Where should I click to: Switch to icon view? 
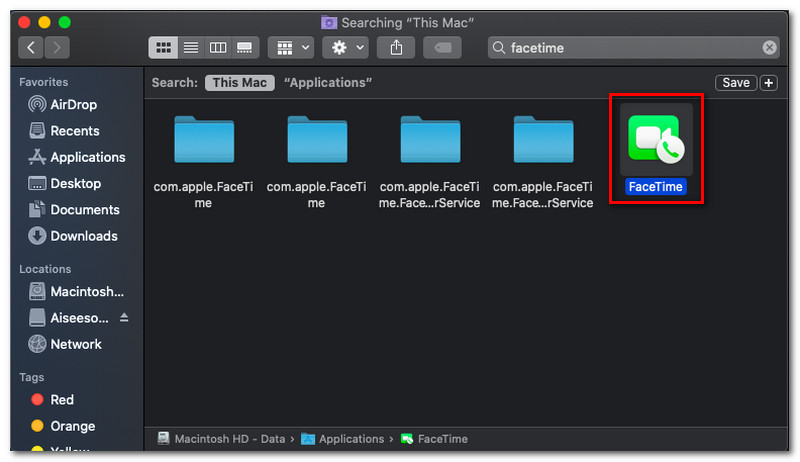[x=163, y=48]
